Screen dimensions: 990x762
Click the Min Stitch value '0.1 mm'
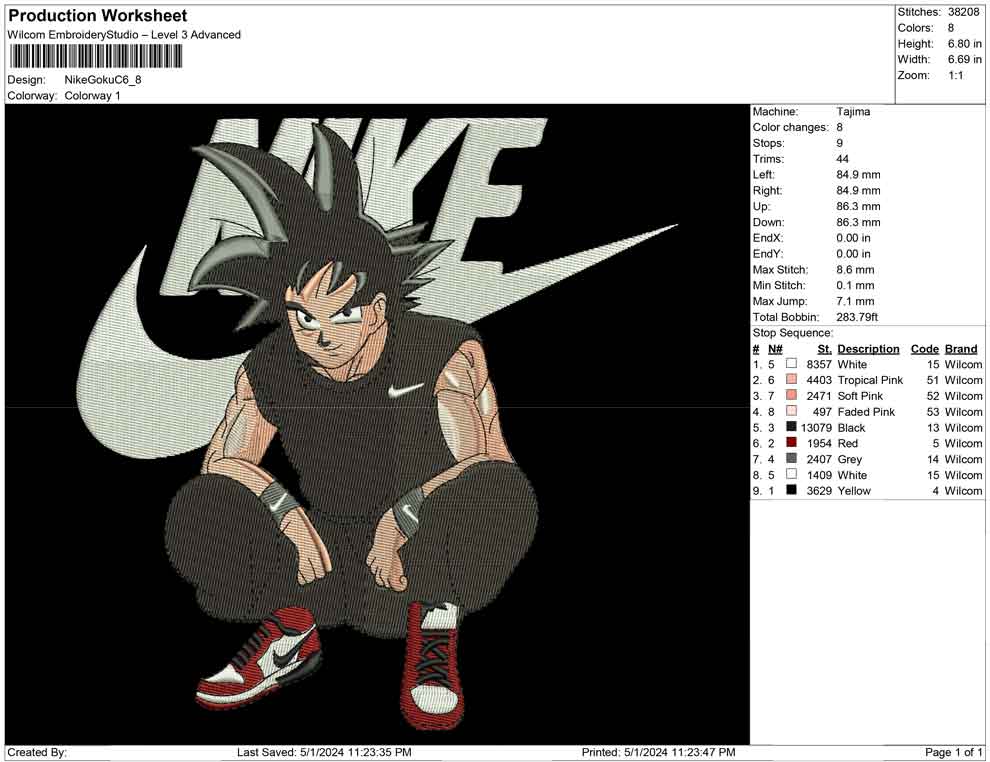(x=855, y=285)
